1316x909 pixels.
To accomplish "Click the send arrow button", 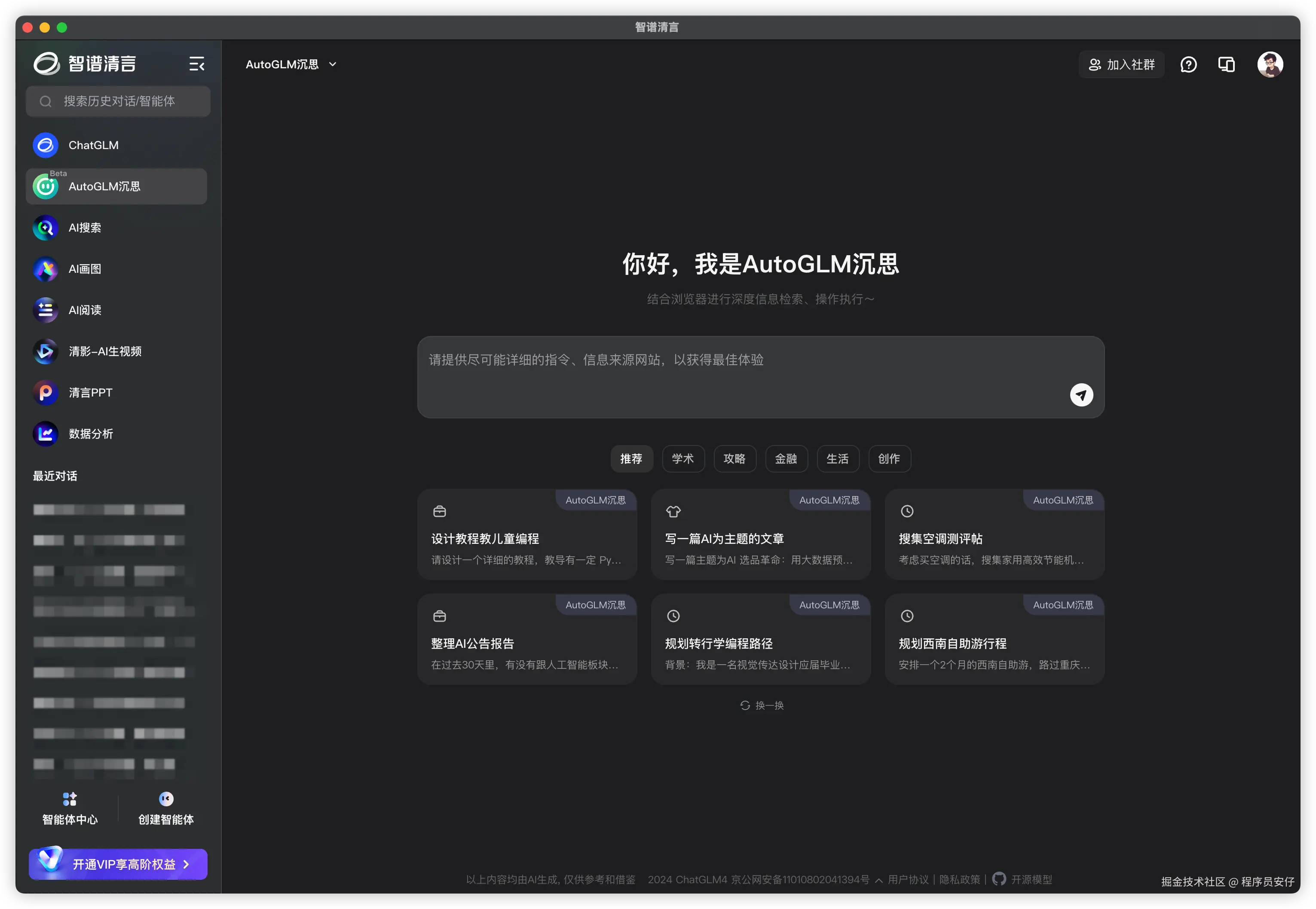I will click(x=1081, y=395).
